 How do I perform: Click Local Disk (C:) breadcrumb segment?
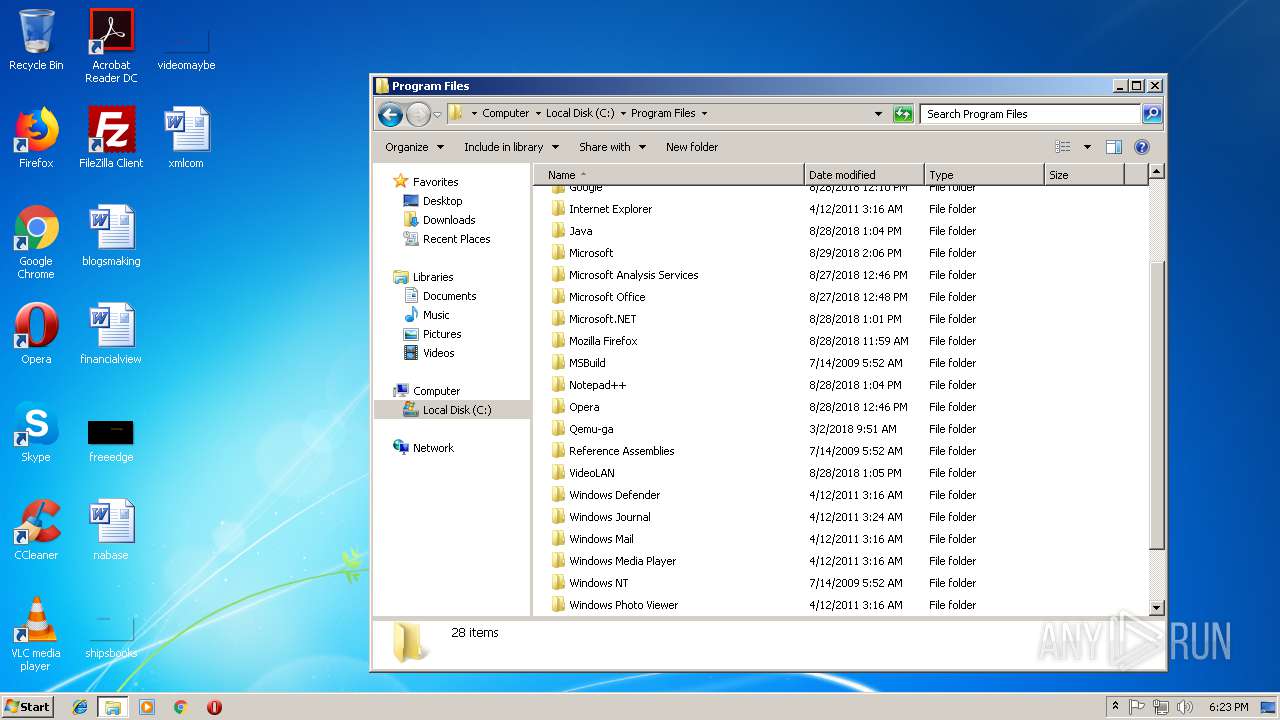tap(580, 114)
